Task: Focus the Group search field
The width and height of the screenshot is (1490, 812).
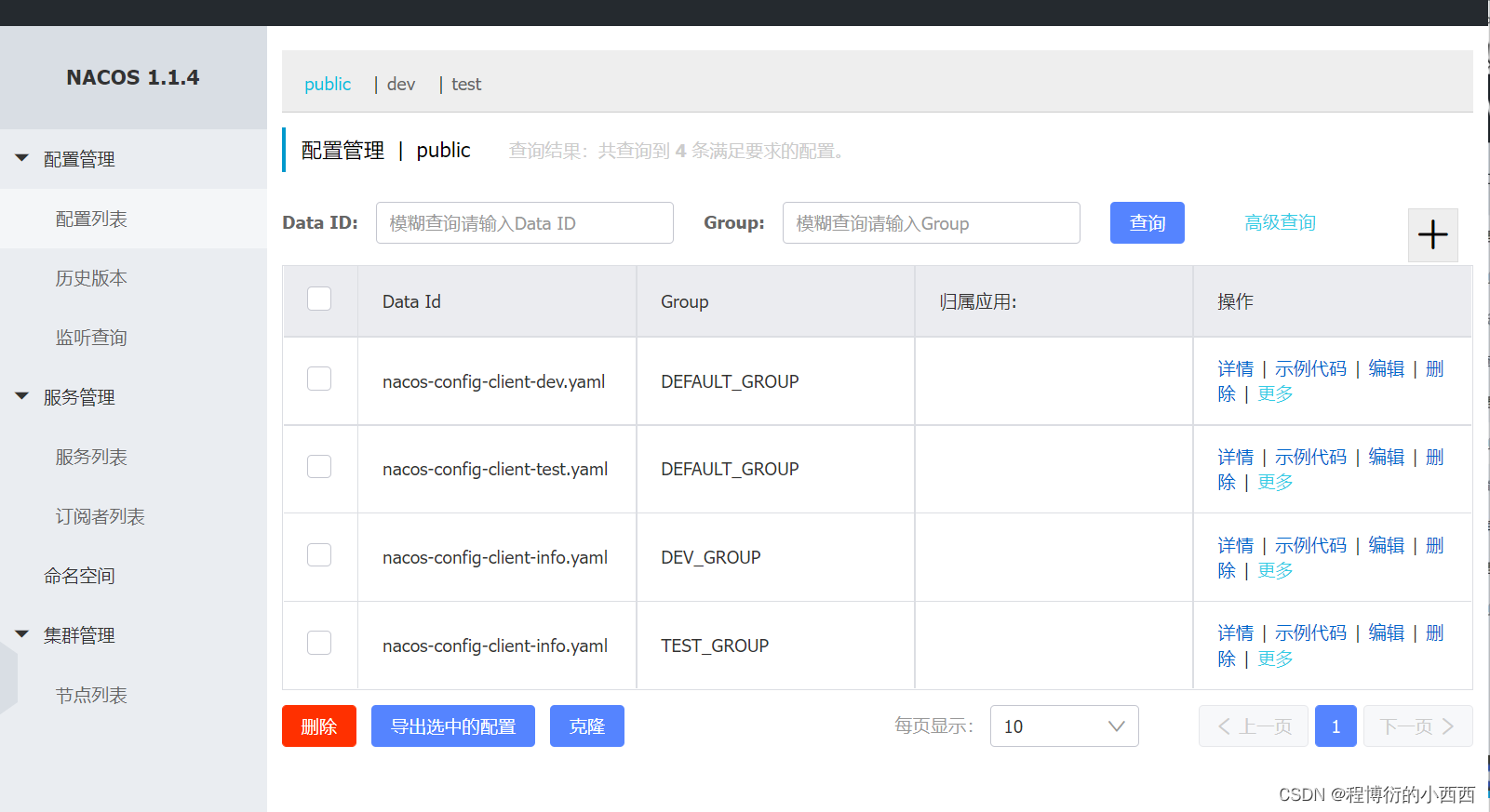Action: coord(932,223)
